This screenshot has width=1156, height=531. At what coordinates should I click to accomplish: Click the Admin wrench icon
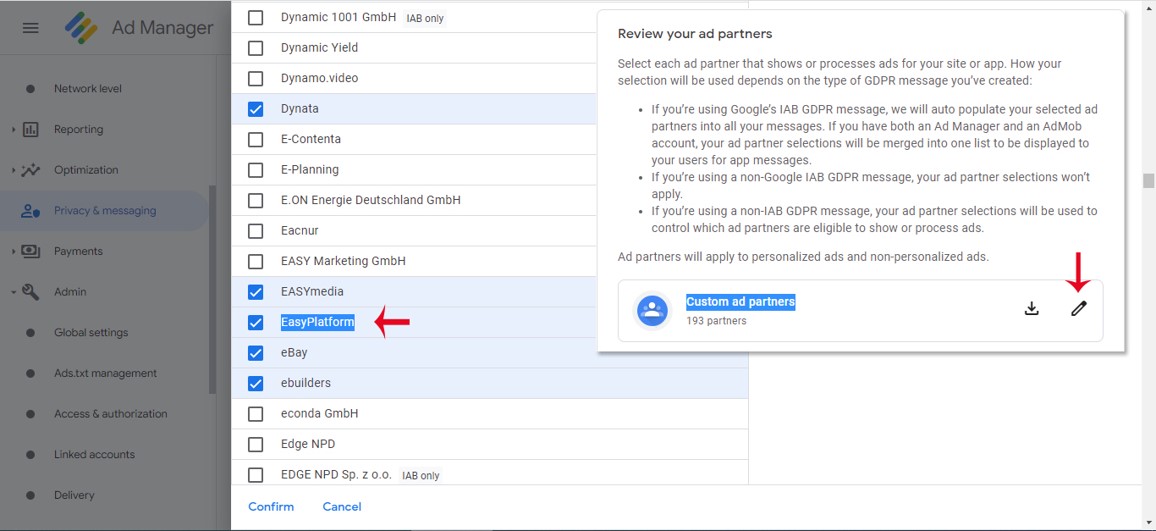(x=30, y=292)
